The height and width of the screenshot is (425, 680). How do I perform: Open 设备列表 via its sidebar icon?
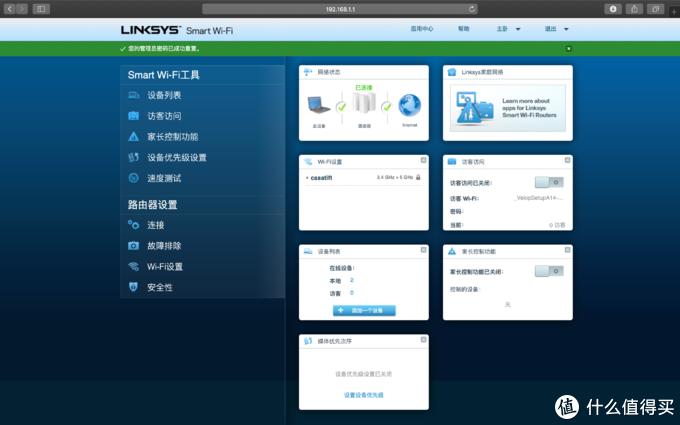[x=134, y=95]
